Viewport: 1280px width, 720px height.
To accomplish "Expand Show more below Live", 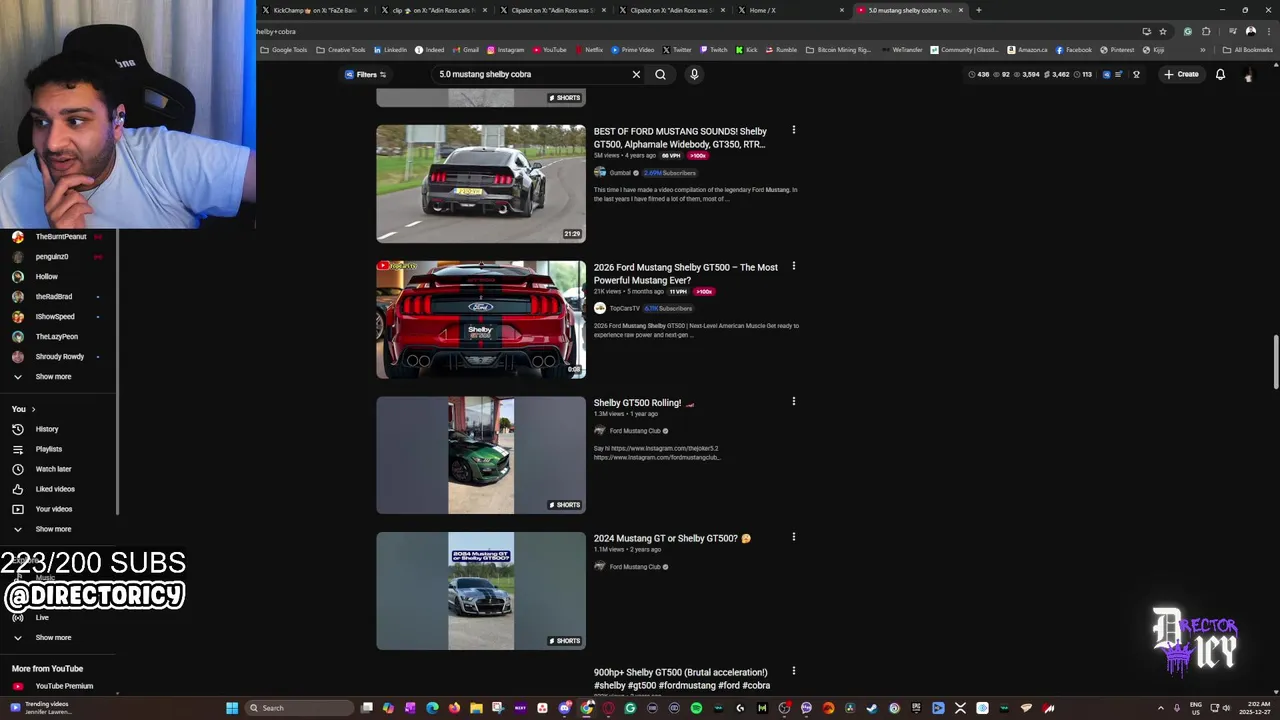I will (53, 637).
